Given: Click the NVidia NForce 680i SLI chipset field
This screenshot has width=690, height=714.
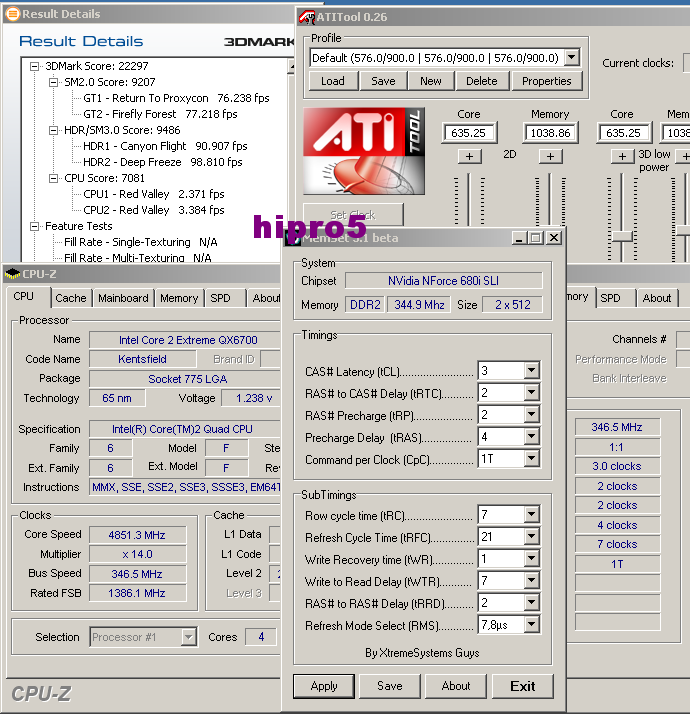Looking at the screenshot, I should [443, 280].
